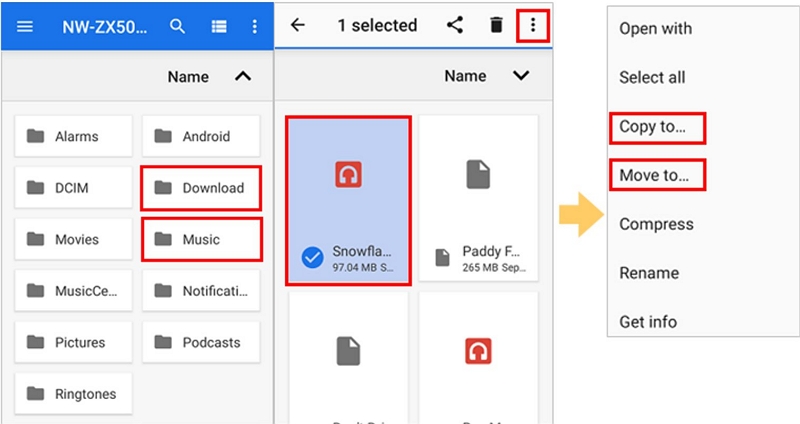This screenshot has height=424, width=800.
Task: Share the selected file
Action: (x=455, y=26)
